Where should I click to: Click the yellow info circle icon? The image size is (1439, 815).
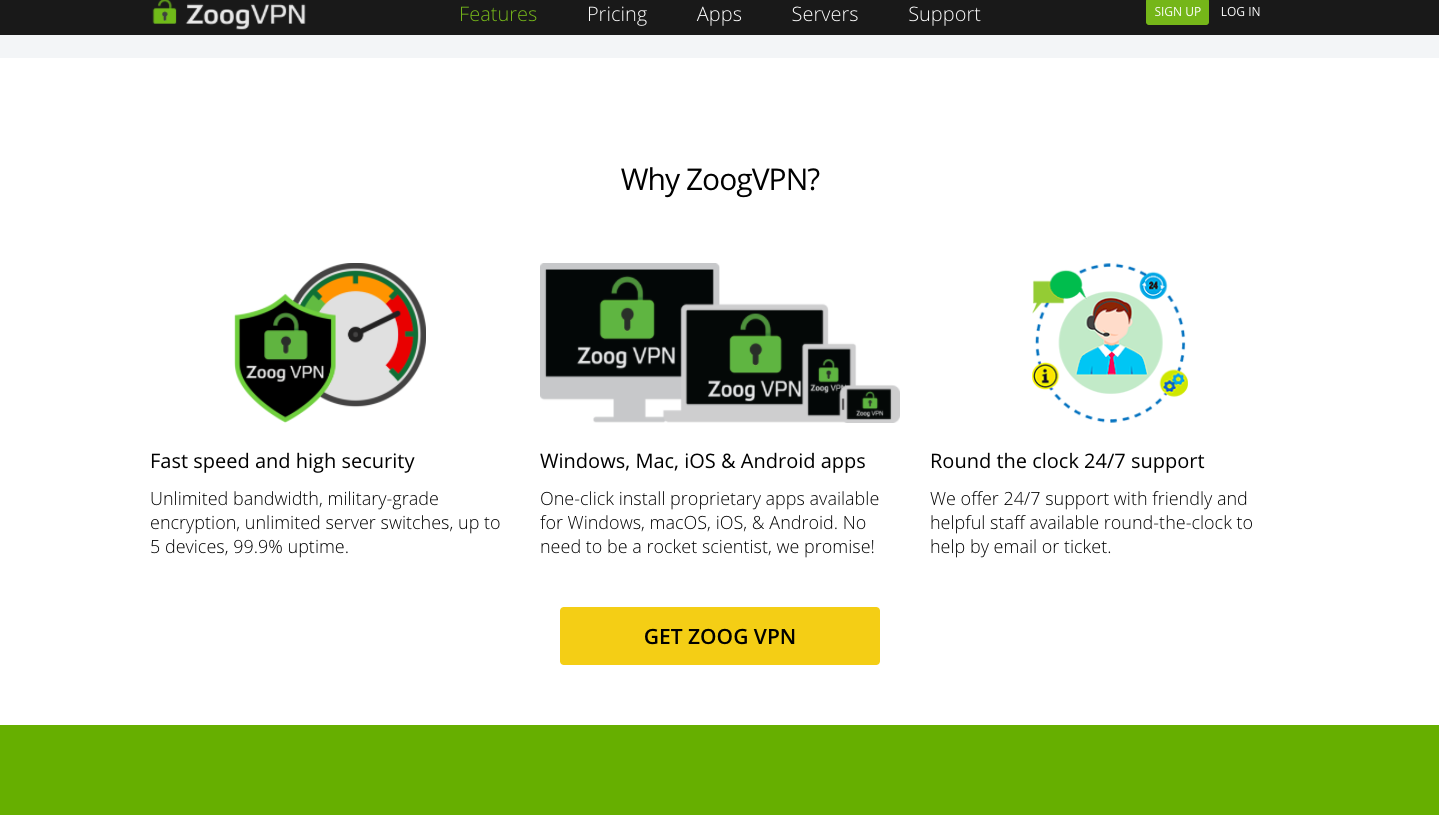(x=1045, y=376)
